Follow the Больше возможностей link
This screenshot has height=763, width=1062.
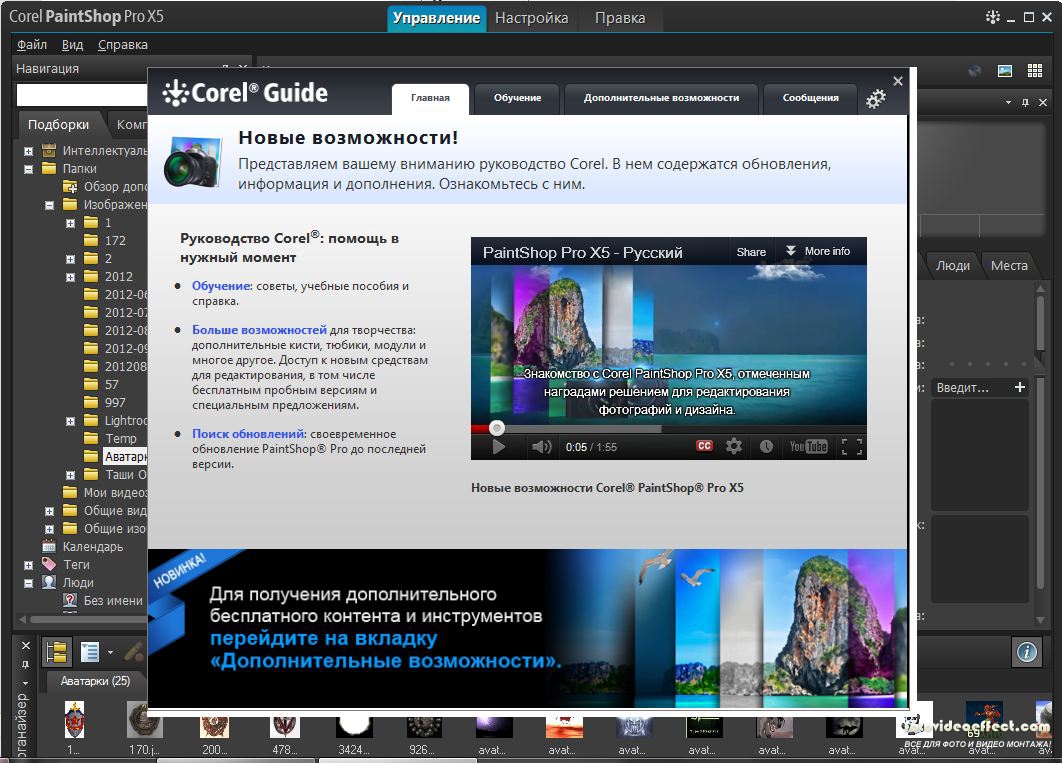coord(259,330)
